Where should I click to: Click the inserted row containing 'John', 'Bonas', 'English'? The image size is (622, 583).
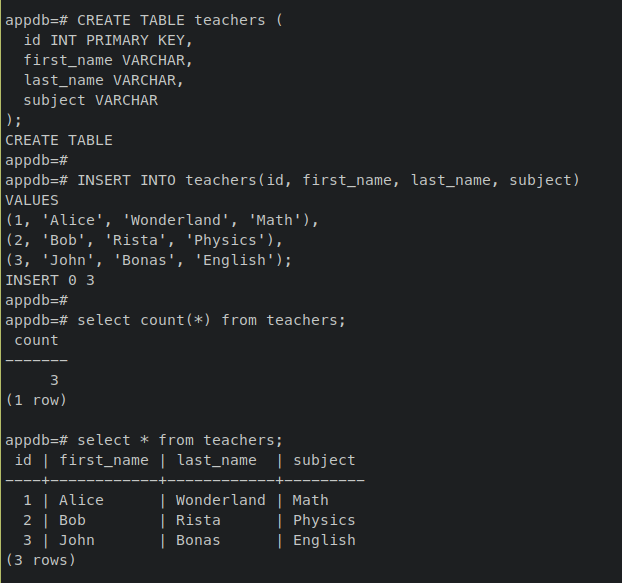pos(149,260)
